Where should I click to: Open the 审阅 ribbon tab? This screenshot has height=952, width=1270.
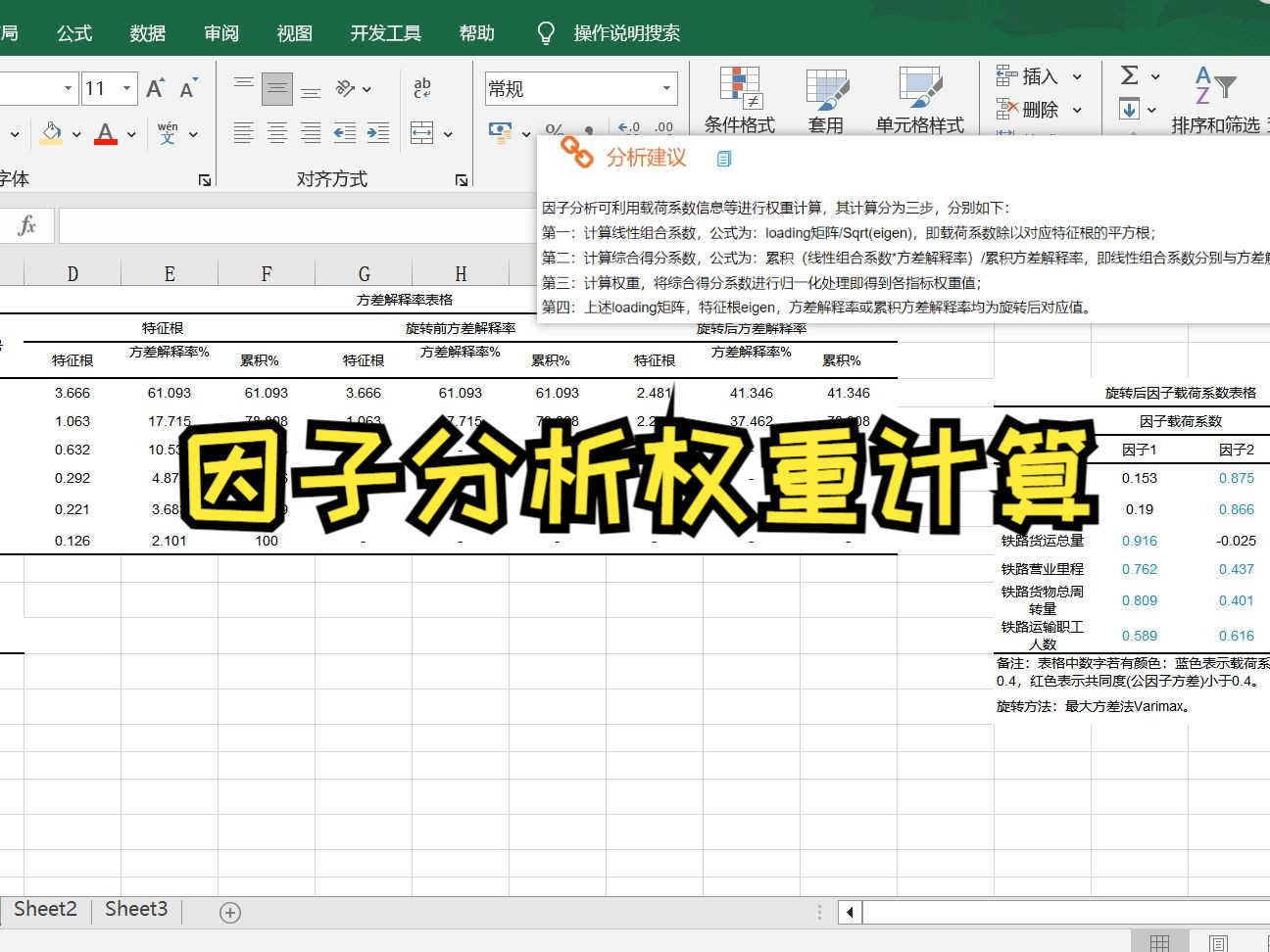(x=221, y=33)
